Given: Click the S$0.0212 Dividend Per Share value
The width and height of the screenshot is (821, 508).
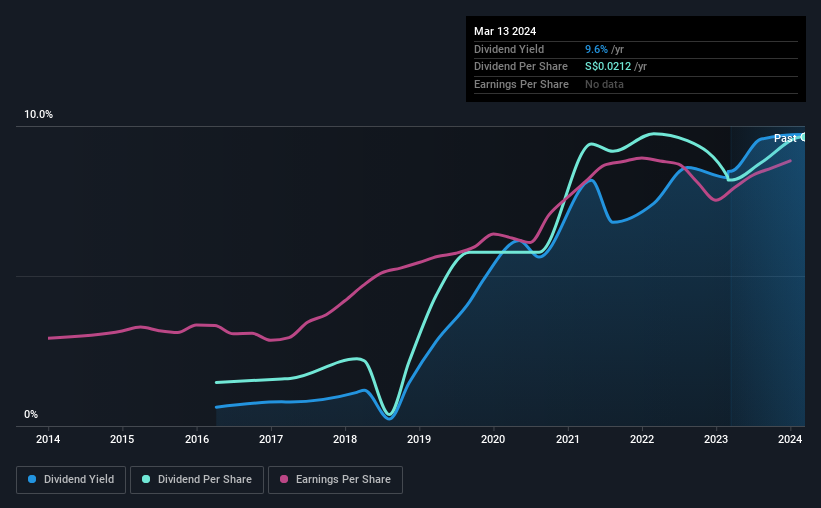Looking at the screenshot, I should [608, 67].
